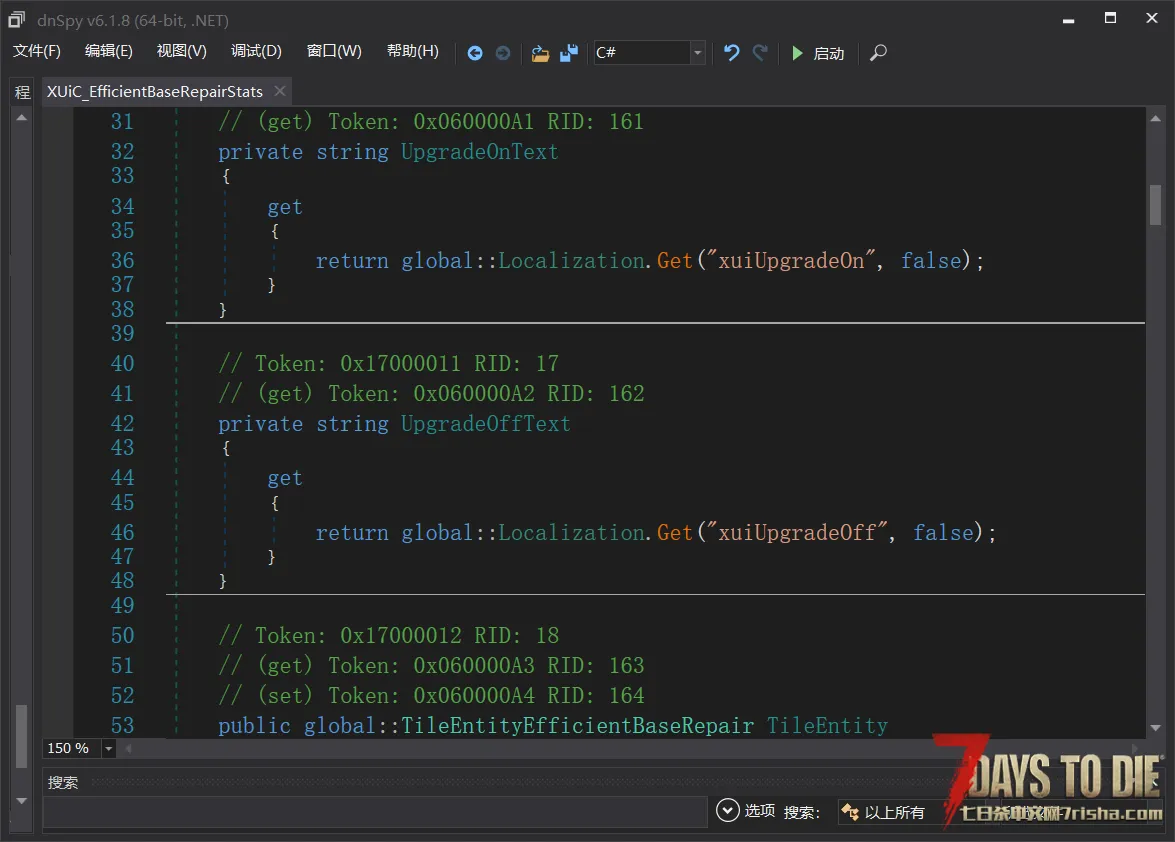Screen dimensions: 1175x842
Task: Click the left panel's scroll-down arrow
Action: click(22, 801)
